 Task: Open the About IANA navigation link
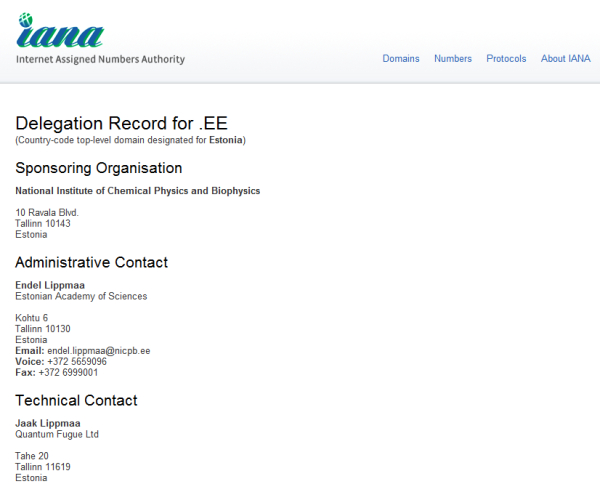566,59
